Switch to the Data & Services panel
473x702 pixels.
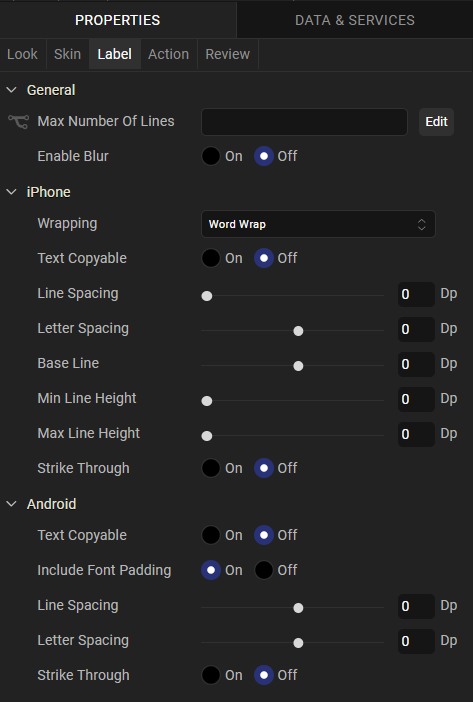tap(355, 20)
